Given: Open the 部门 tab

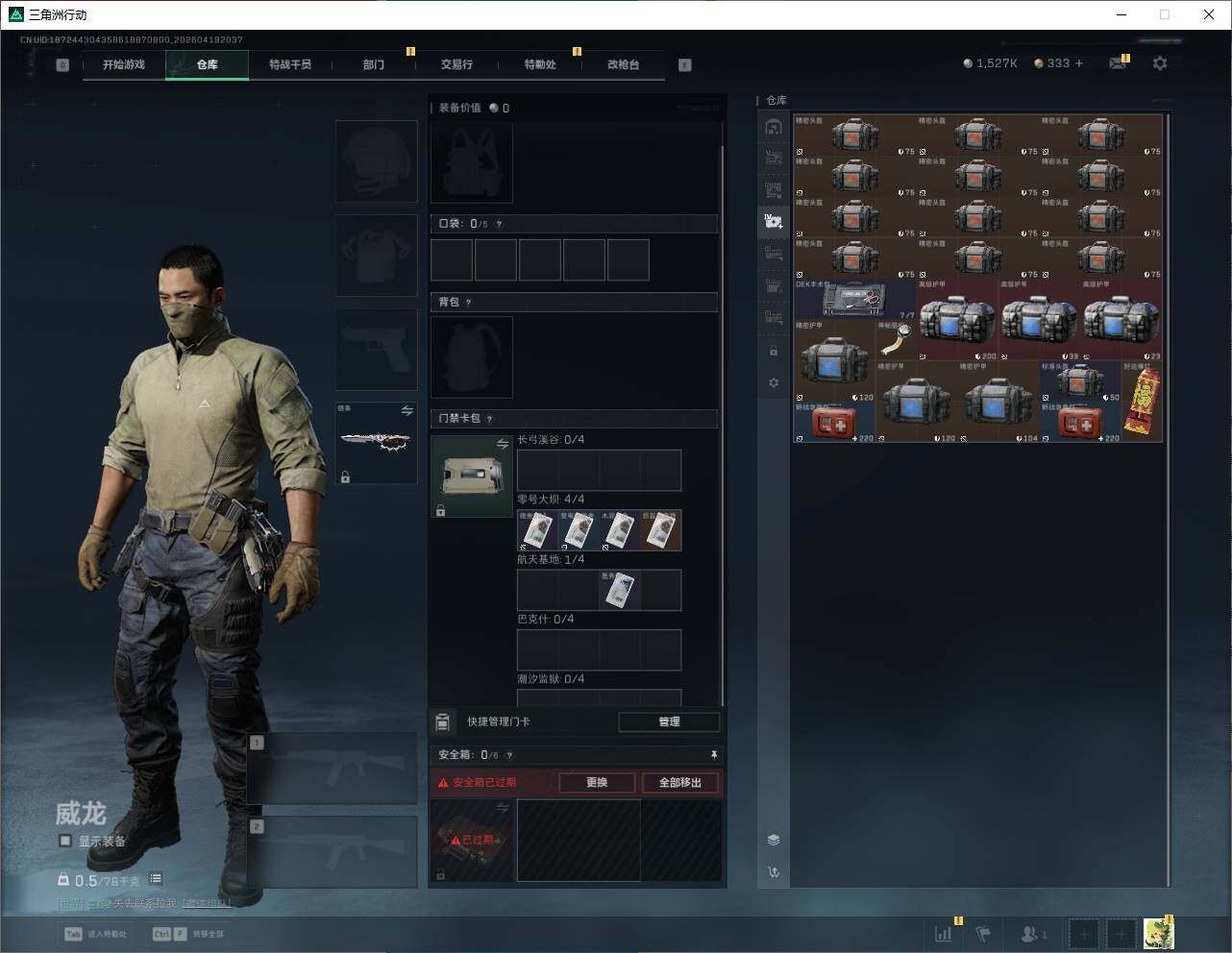Looking at the screenshot, I should pos(374,64).
